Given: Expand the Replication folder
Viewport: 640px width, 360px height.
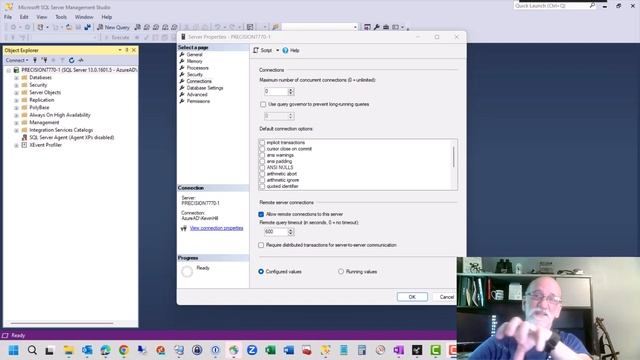Looking at the screenshot, I should 16,100.
